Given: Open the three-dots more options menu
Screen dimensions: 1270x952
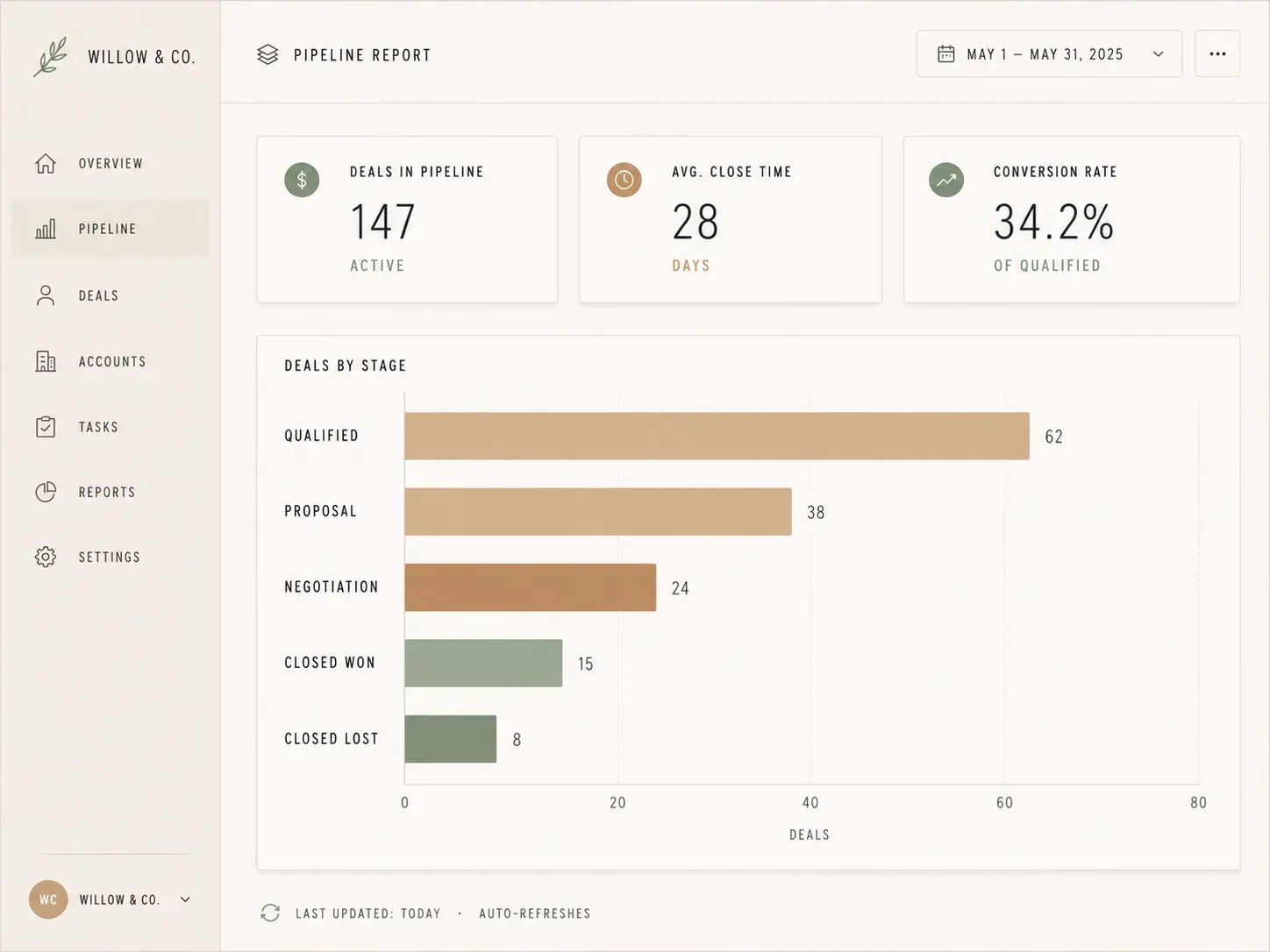Looking at the screenshot, I should tap(1217, 53).
